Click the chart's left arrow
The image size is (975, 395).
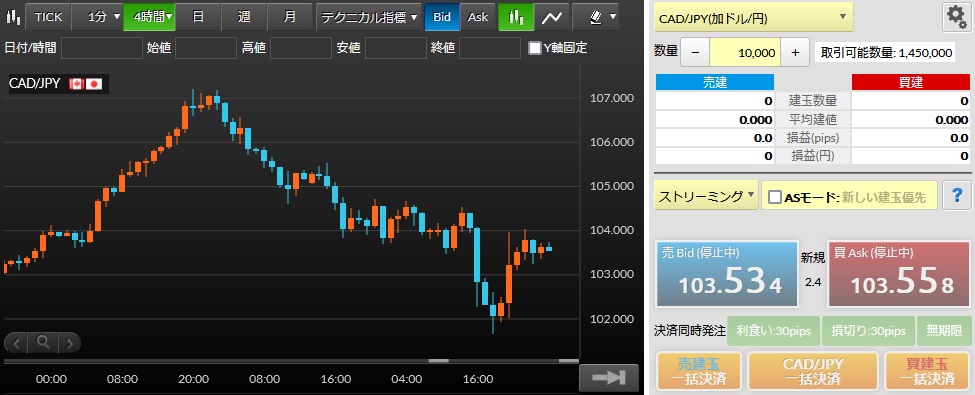click(17, 342)
